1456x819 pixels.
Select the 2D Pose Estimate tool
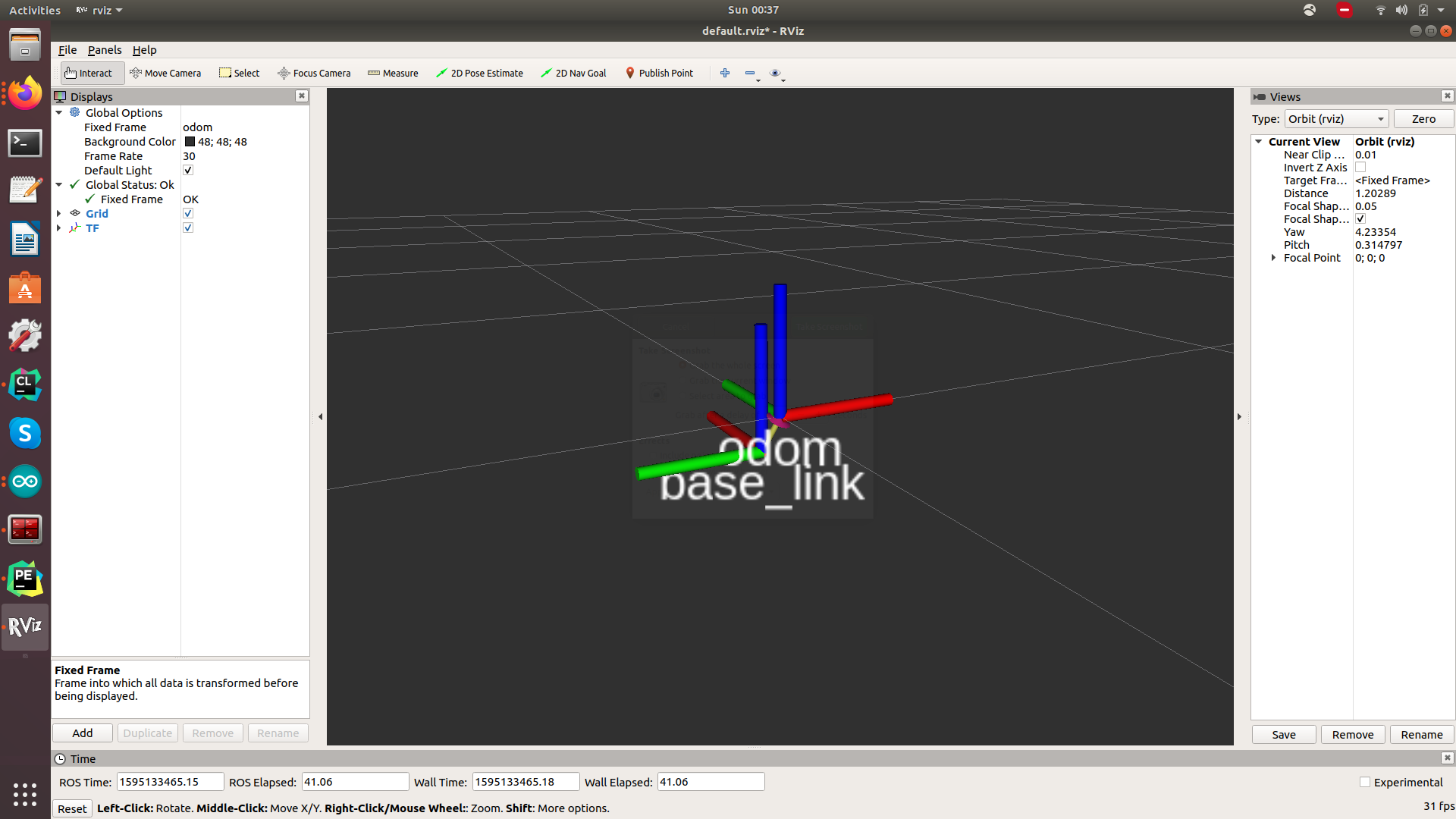point(480,72)
